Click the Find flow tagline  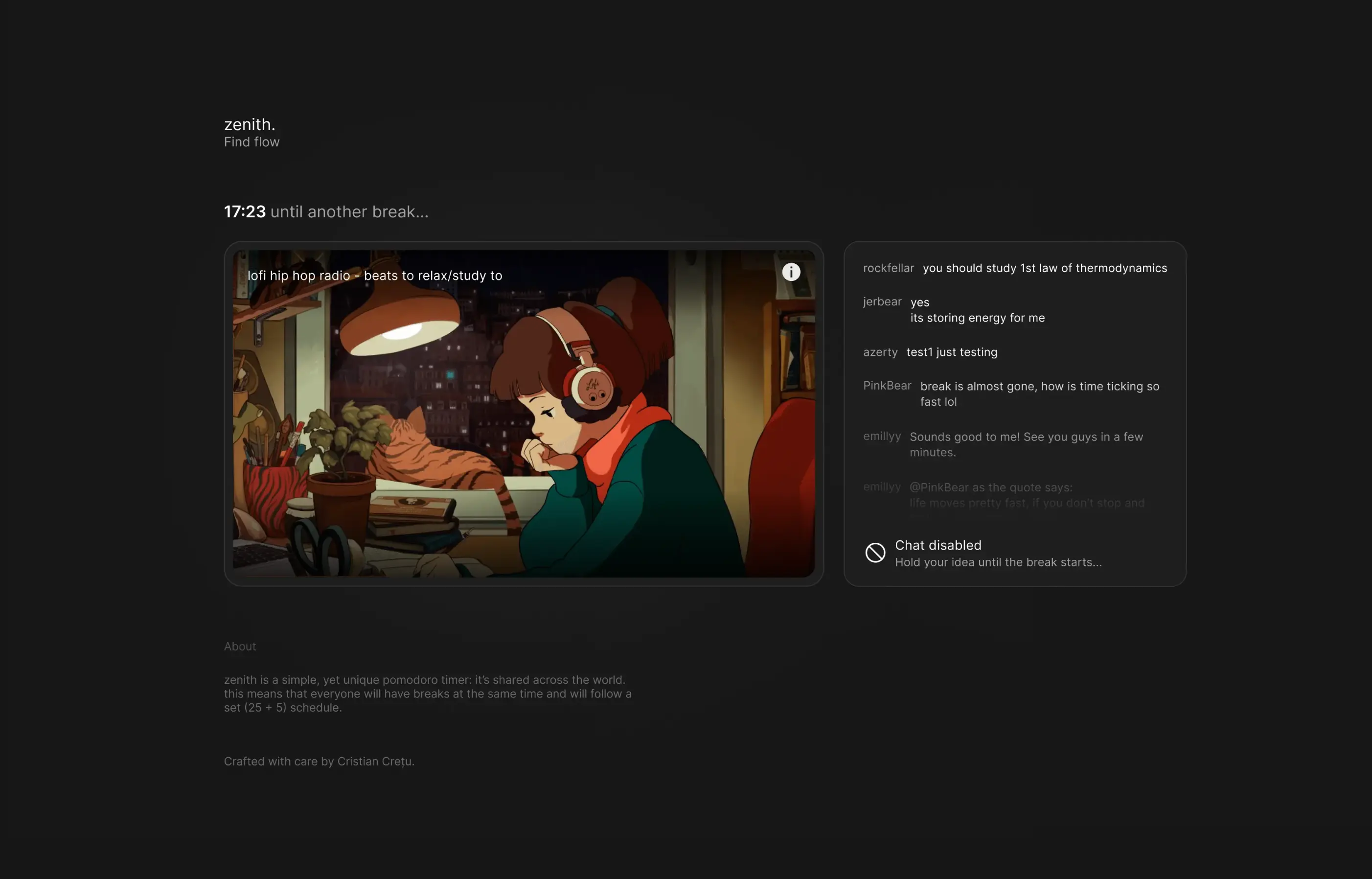click(x=252, y=141)
